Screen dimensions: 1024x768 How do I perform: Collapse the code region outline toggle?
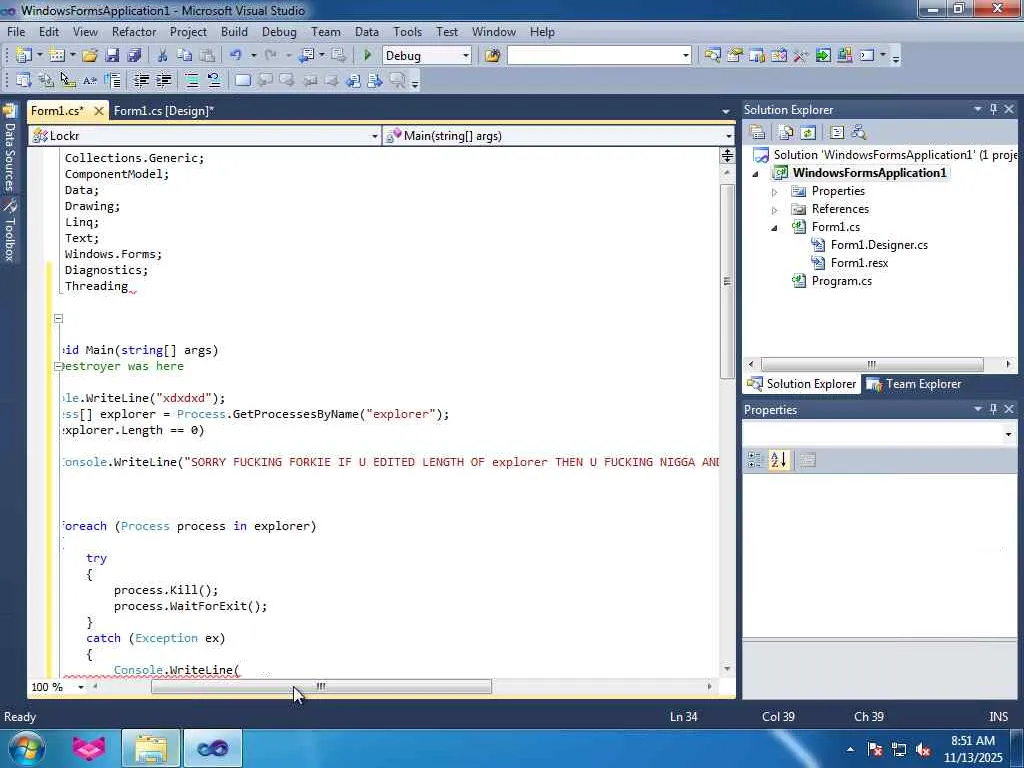58,319
